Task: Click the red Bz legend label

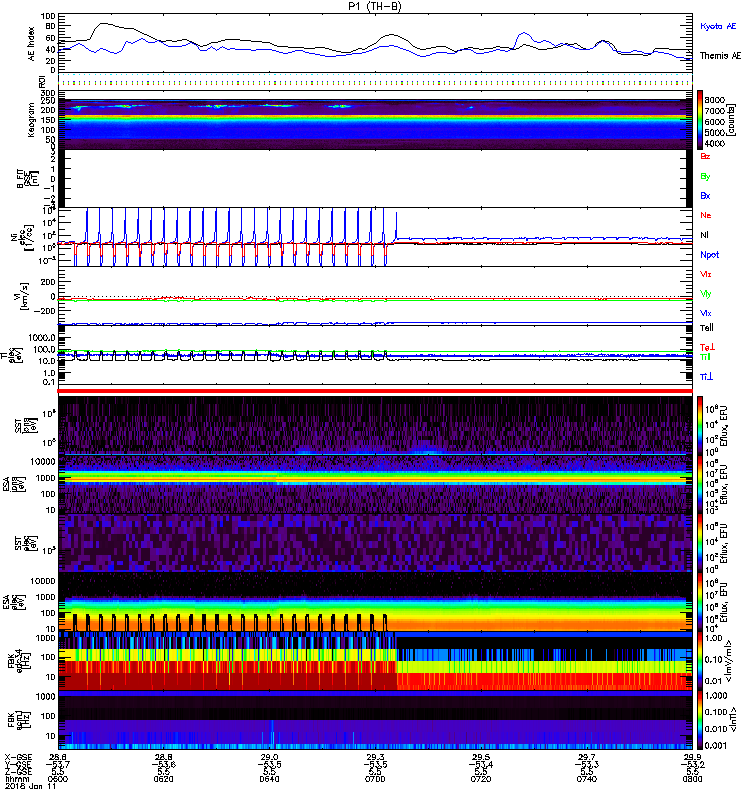Action: pyautogui.click(x=705, y=156)
